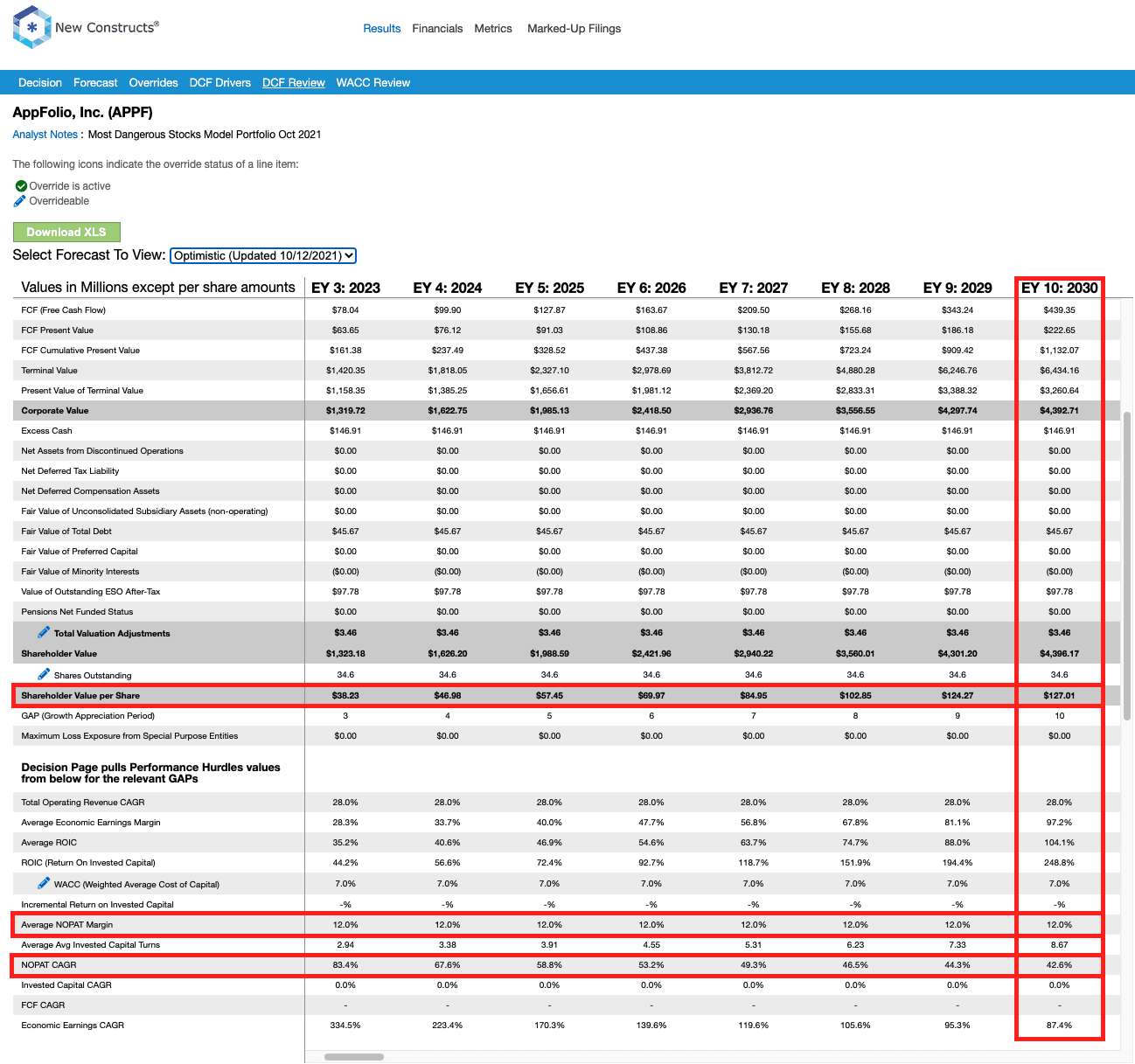Click the AppFolio, Inc. (APPF) heading
Screen dimensions: 1135x1064
(82, 113)
